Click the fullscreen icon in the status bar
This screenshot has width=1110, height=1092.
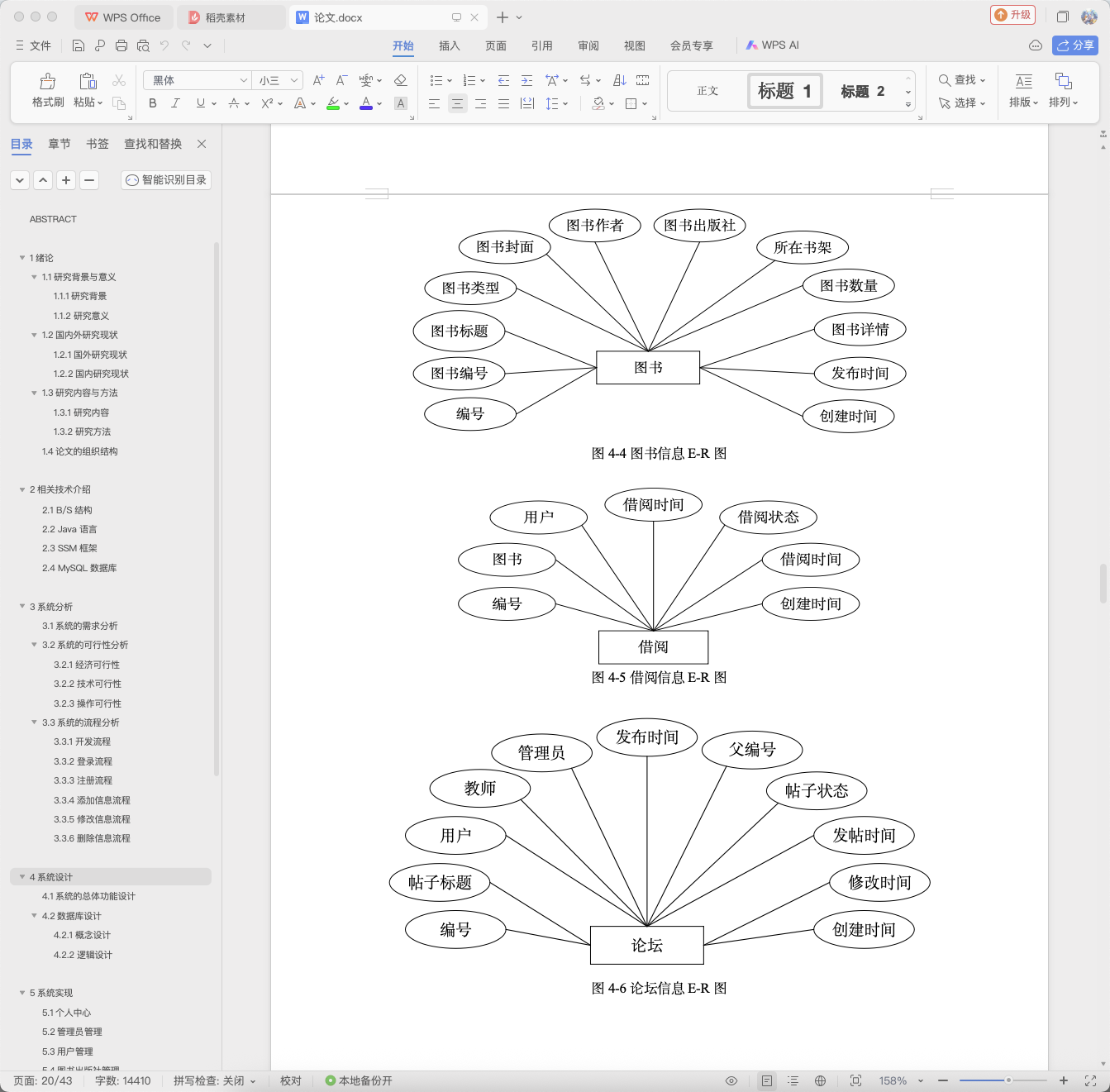pos(1090,1080)
